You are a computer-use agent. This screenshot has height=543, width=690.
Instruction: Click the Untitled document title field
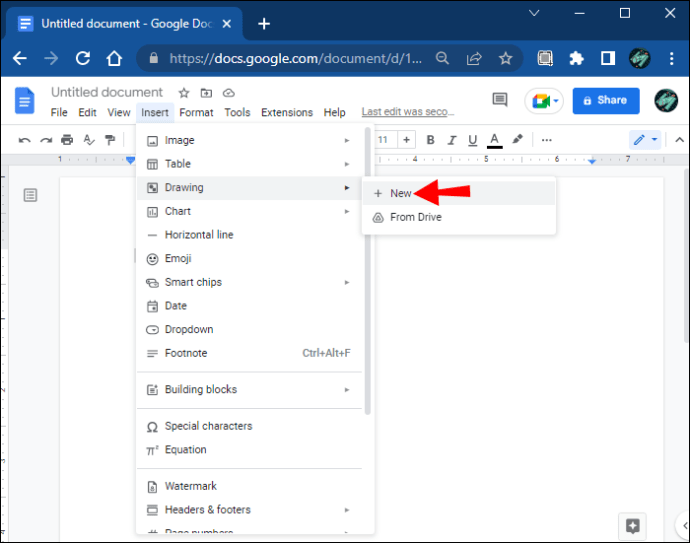point(107,93)
